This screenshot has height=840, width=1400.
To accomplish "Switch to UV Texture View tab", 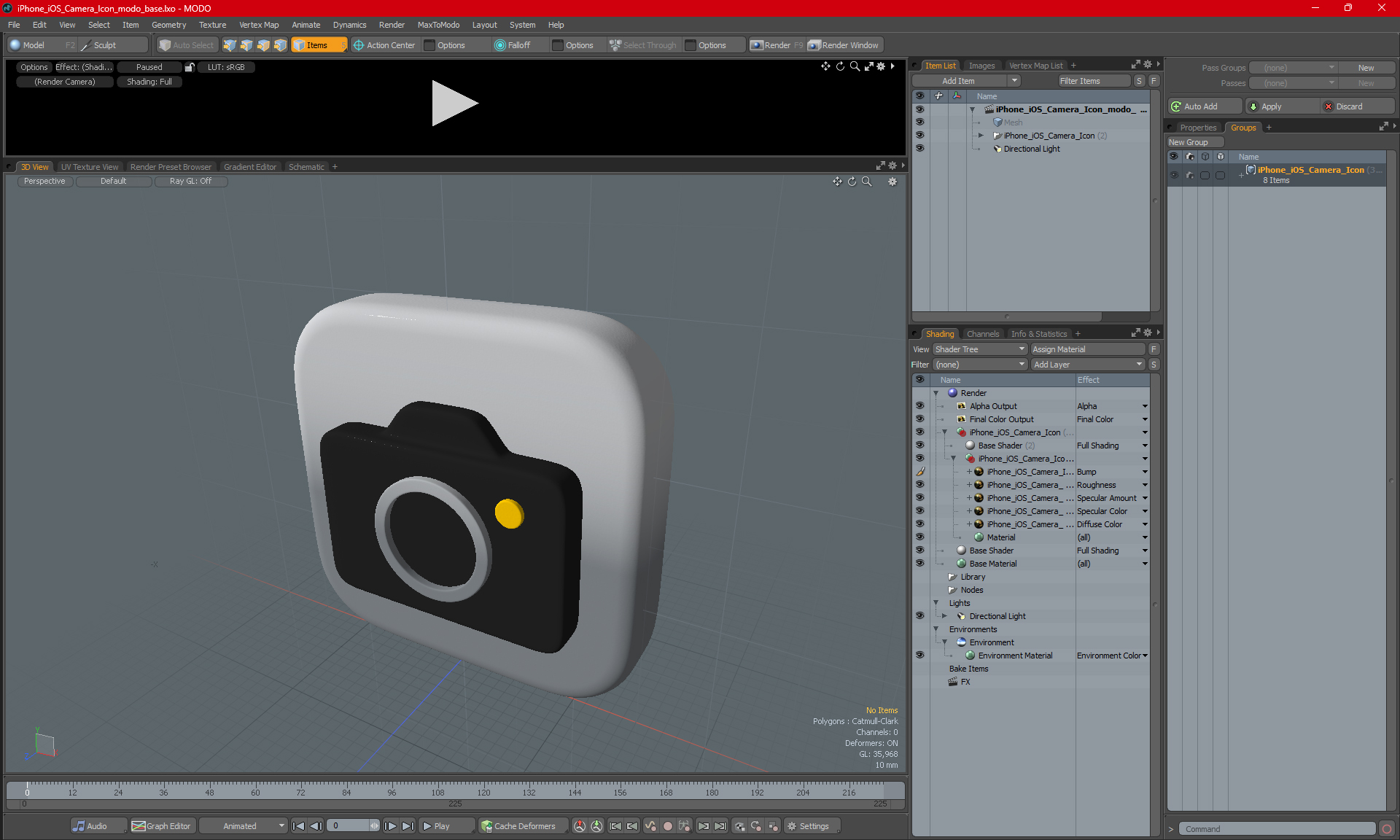I will 89,167.
